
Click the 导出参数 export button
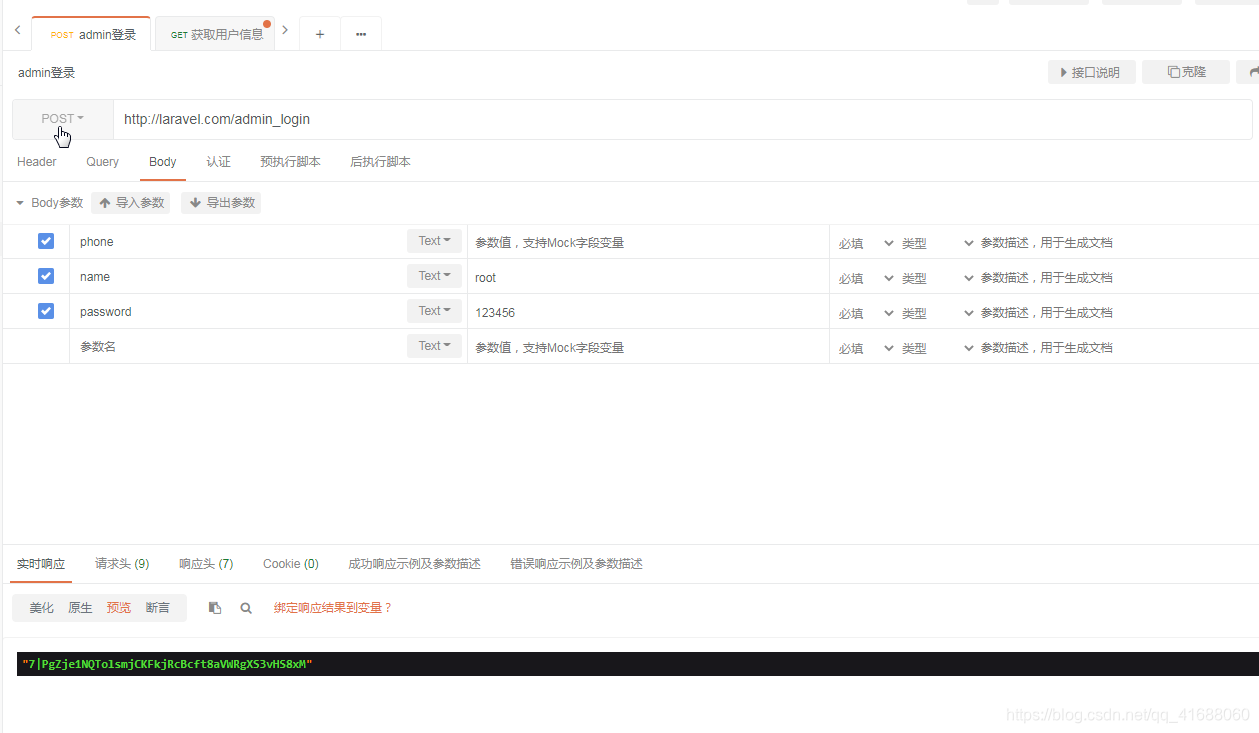coord(221,203)
